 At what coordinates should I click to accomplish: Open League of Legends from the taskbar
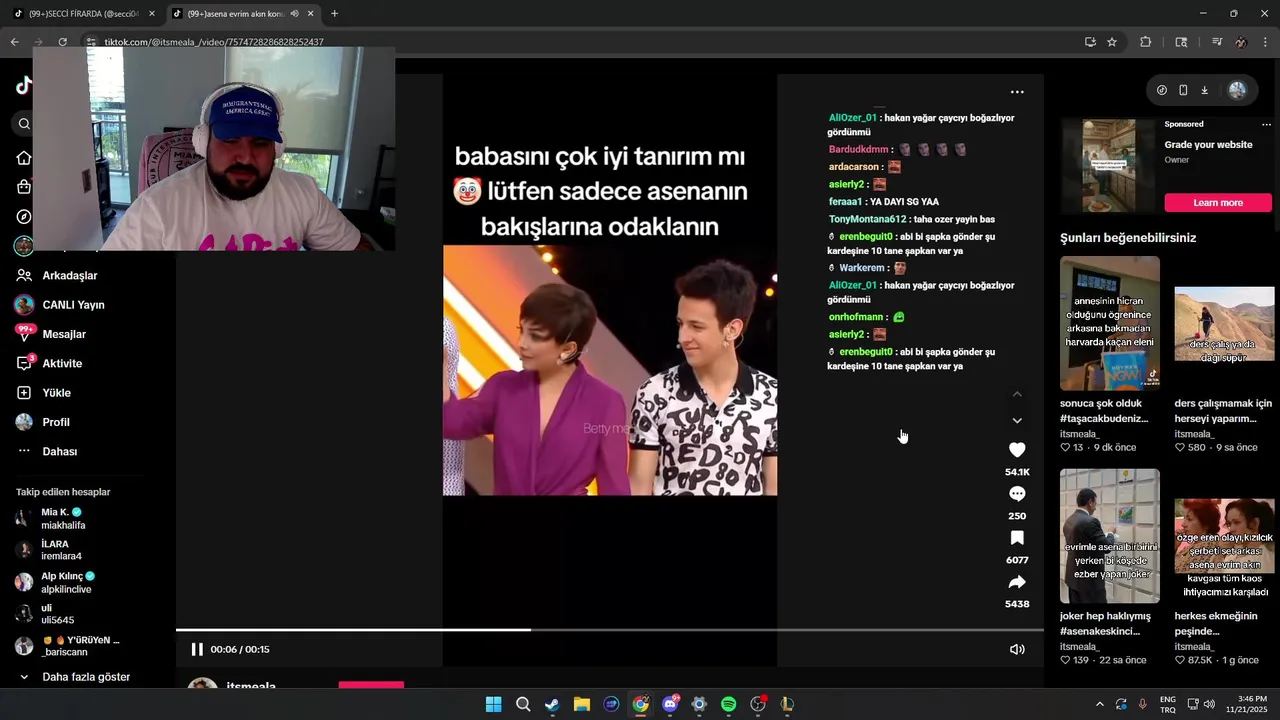tap(787, 704)
